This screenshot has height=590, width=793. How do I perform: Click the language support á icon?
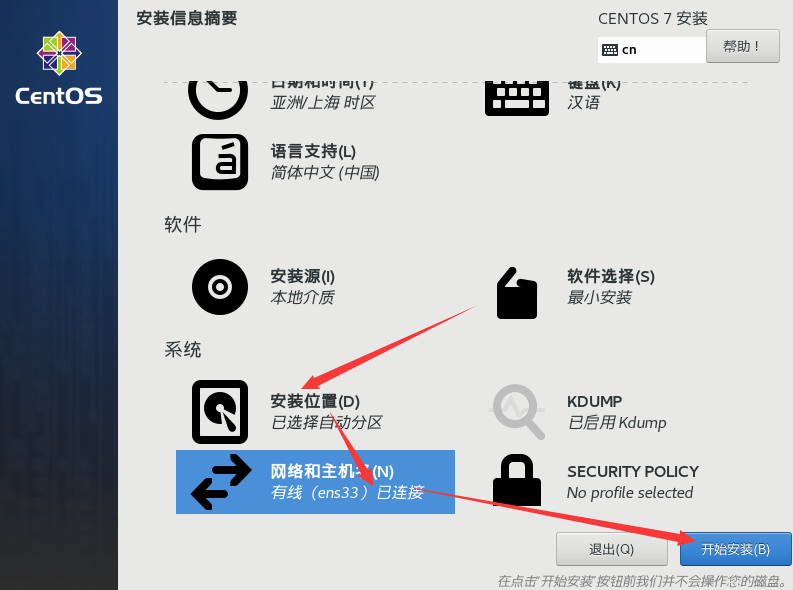click(220, 162)
